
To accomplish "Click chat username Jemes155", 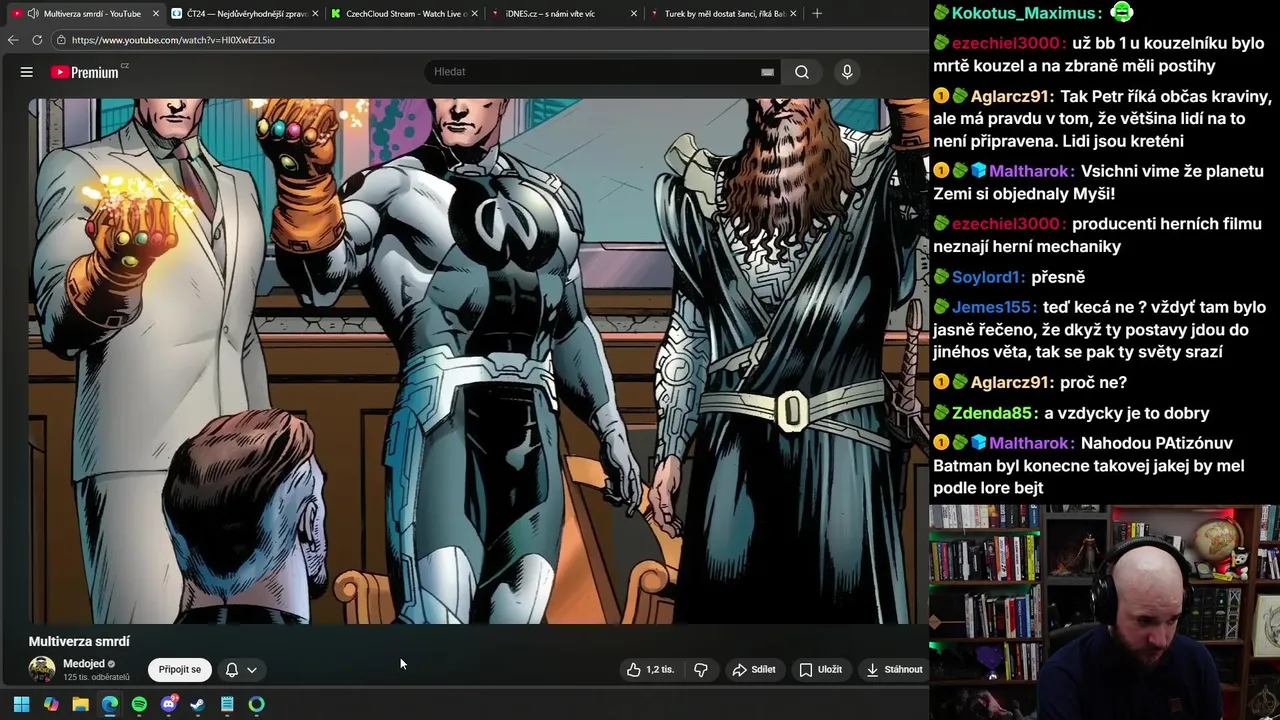I will [992, 307].
